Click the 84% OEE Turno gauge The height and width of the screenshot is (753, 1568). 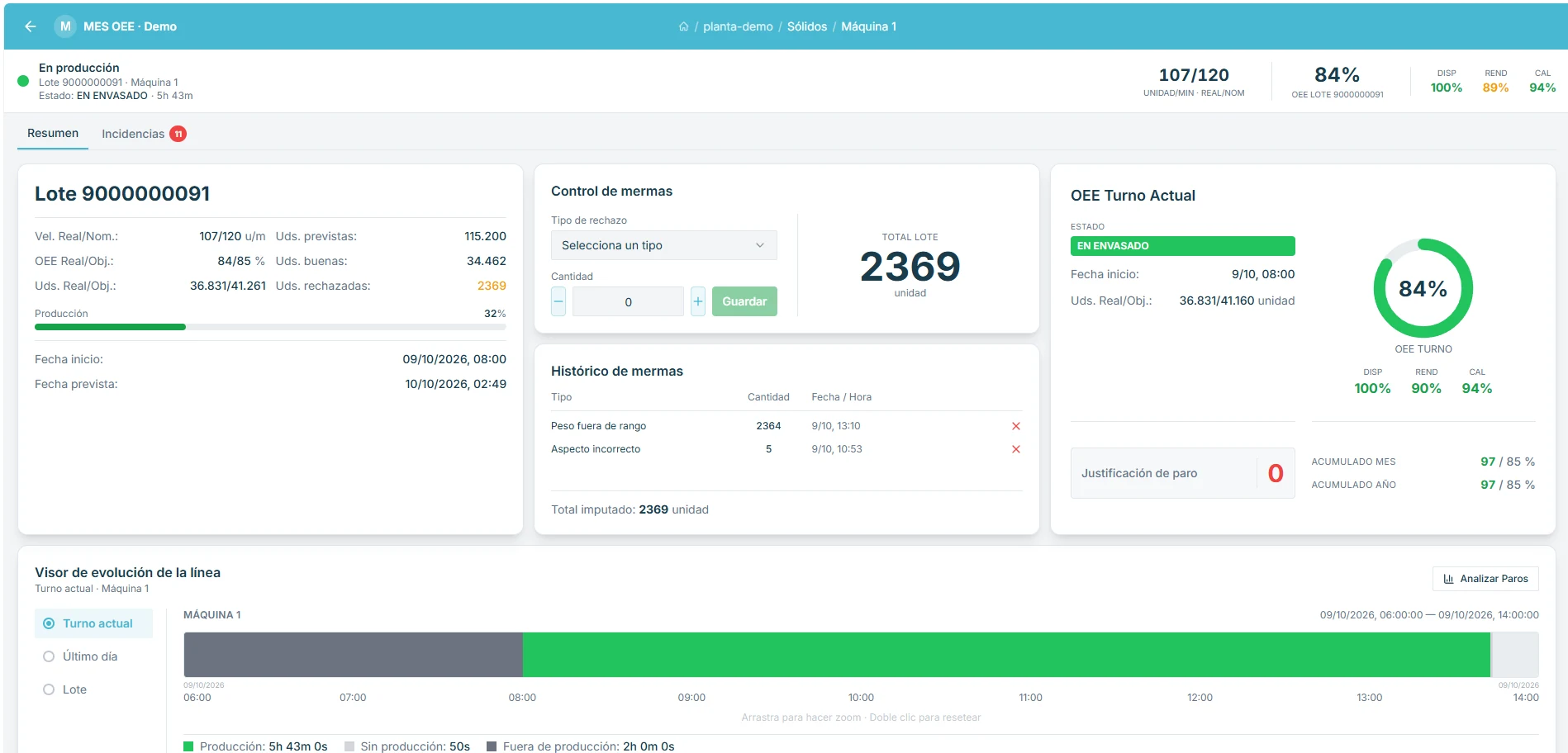click(x=1423, y=288)
